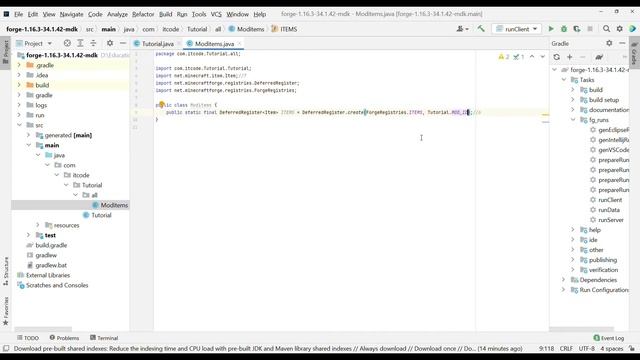
Task: Expand Gradle Run Configurations node
Action: click(x=563, y=290)
